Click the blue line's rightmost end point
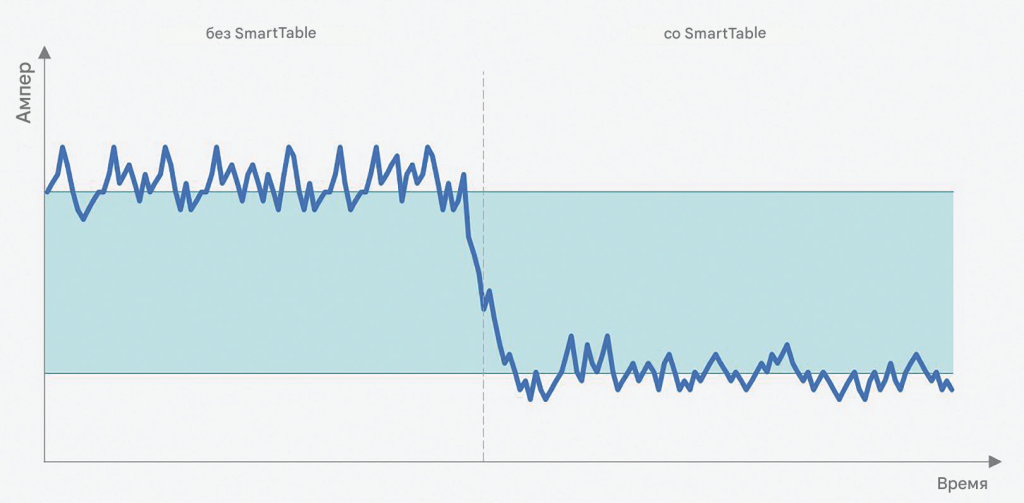Image resolution: width=1024 pixels, height=503 pixels. tap(952, 389)
